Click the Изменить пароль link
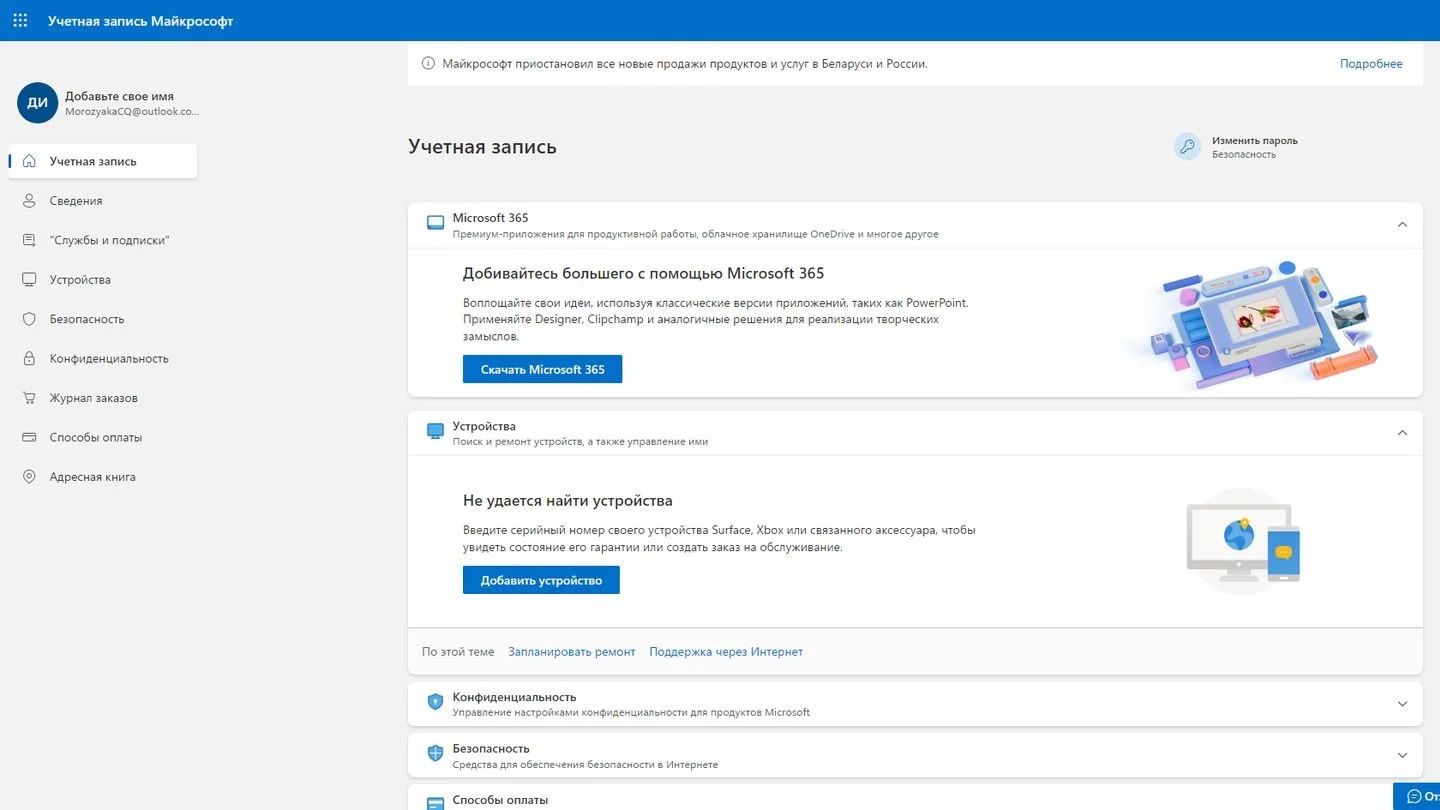Viewport: 1440px width, 810px height. click(x=1255, y=141)
